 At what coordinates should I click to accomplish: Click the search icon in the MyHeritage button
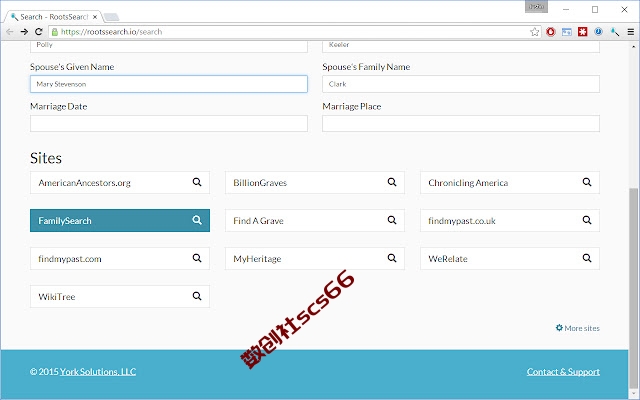(392, 258)
